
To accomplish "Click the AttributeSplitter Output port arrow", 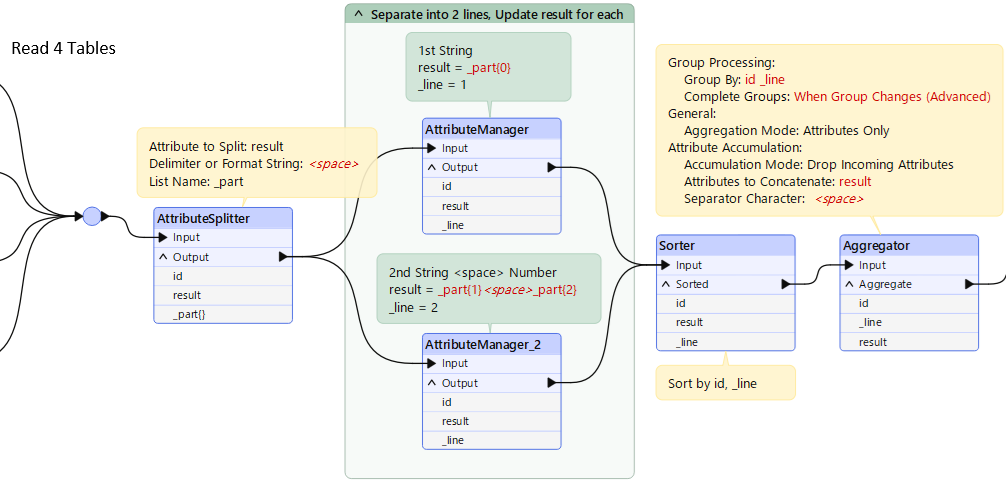I will coord(284,257).
